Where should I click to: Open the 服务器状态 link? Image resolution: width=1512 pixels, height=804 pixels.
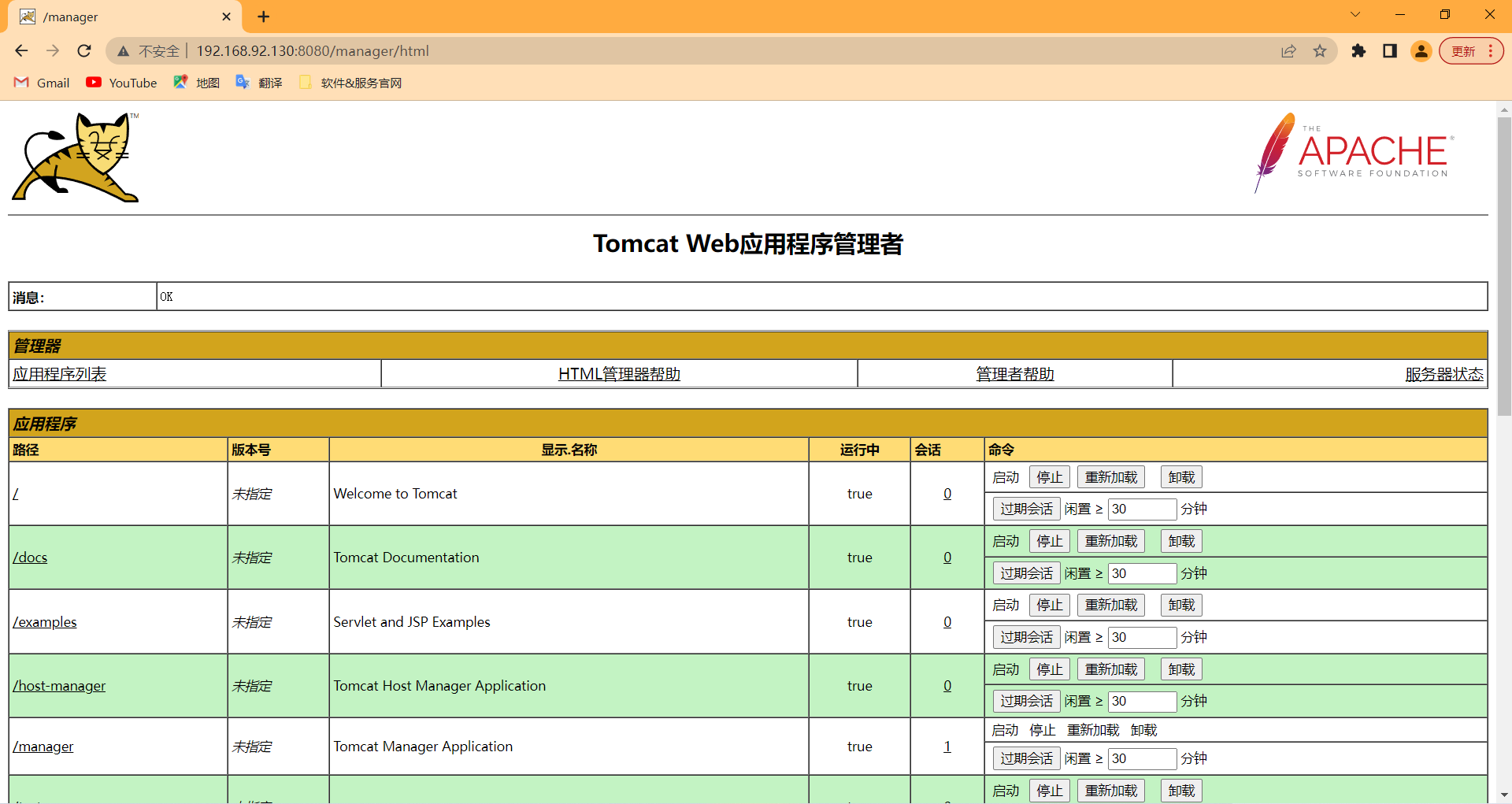[x=1444, y=374]
